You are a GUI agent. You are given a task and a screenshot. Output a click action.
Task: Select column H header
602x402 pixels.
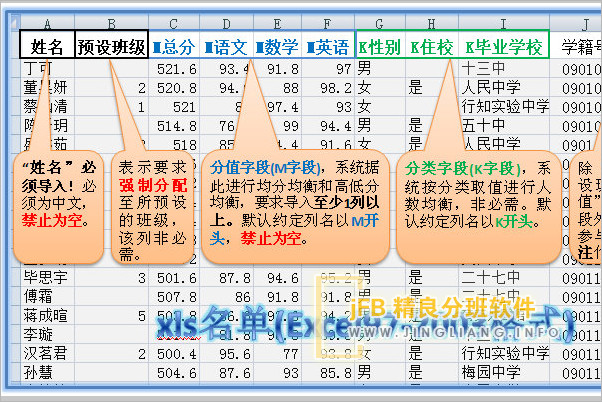(x=432, y=24)
